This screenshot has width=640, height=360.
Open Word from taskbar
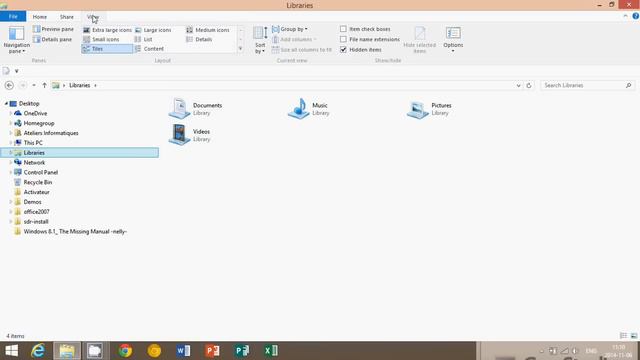(183, 351)
